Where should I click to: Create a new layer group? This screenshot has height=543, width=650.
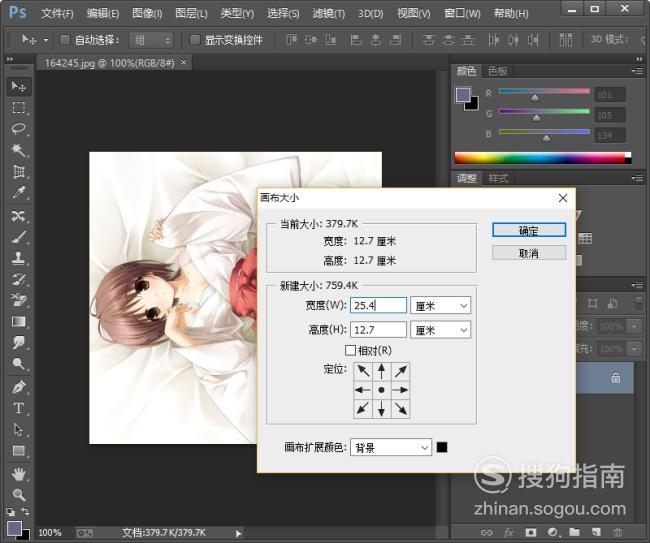coord(575,532)
